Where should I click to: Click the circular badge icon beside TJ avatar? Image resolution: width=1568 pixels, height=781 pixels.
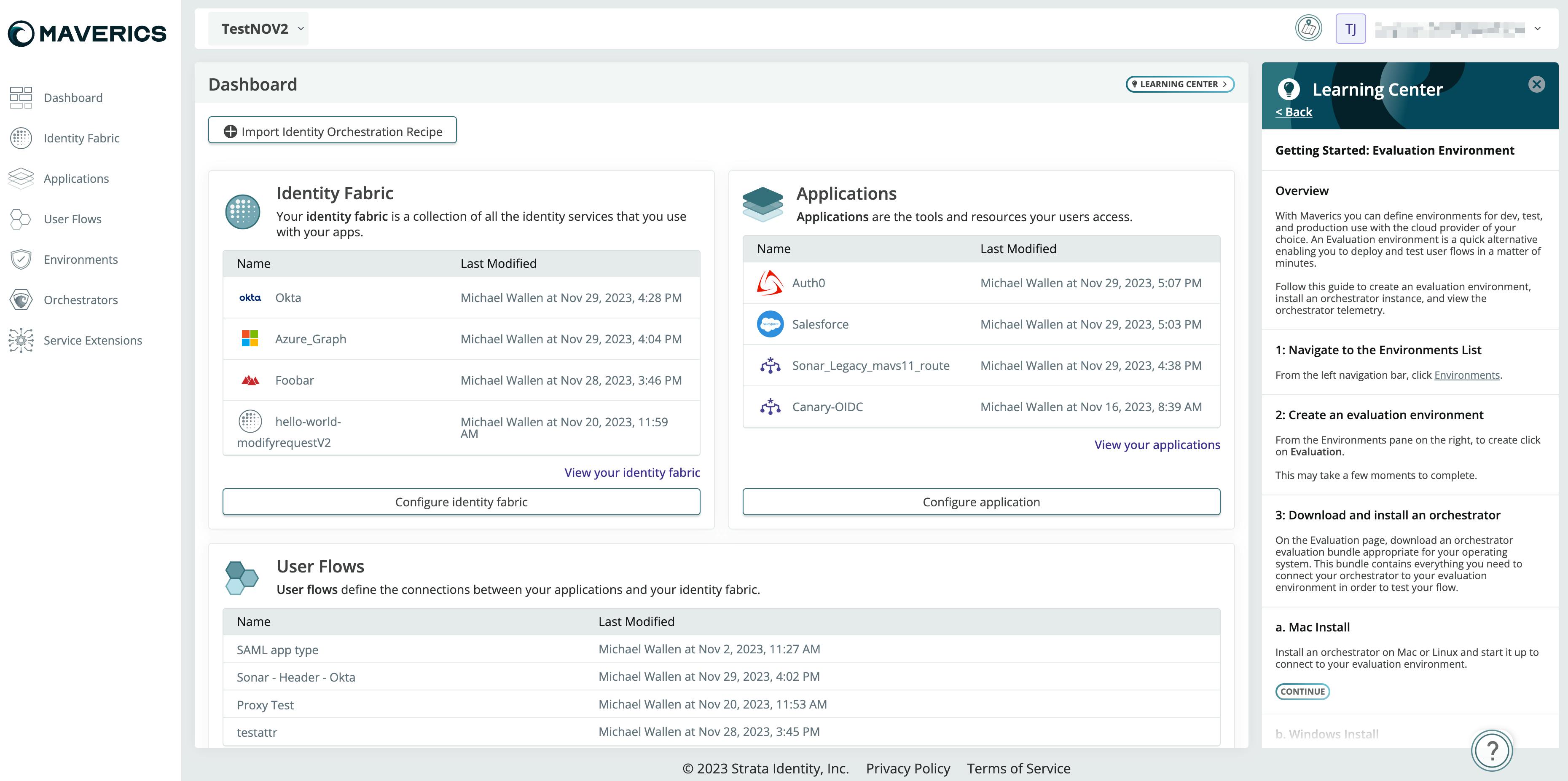(x=1308, y=29)
